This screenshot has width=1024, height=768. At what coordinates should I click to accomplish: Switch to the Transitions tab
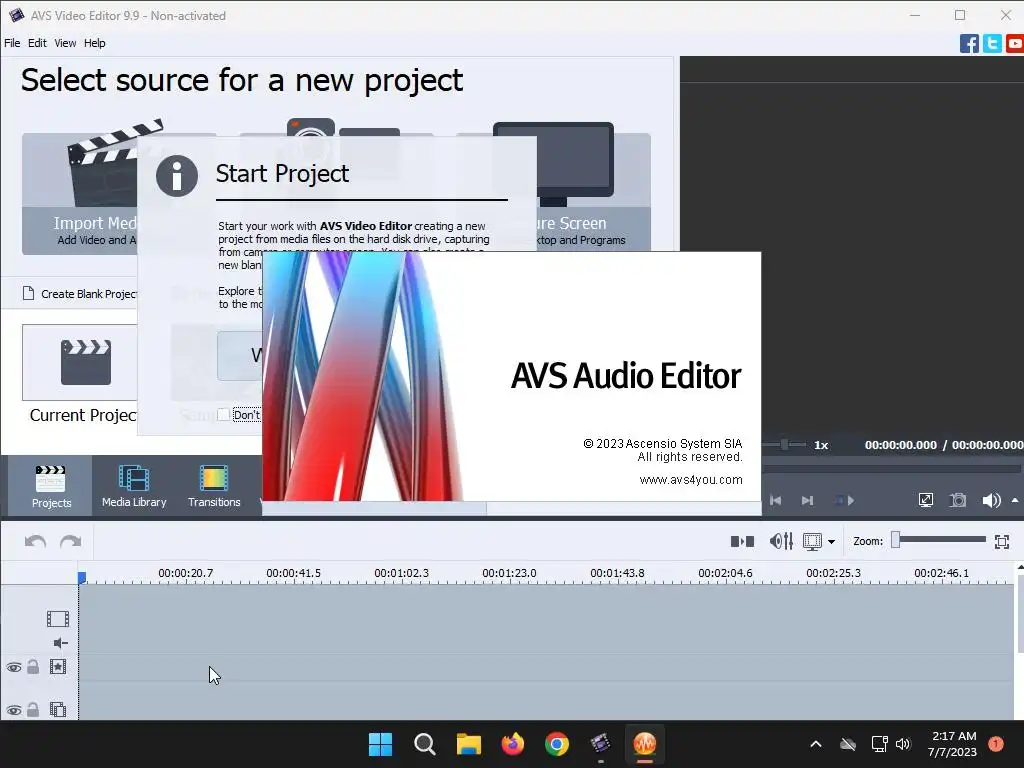point(214,486)
